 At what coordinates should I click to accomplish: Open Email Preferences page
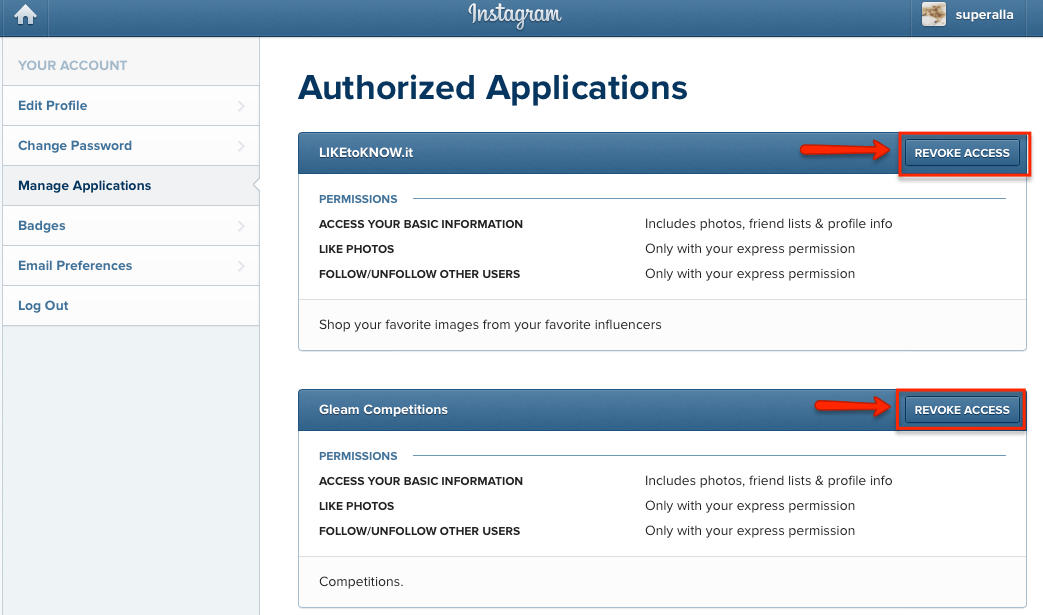(x=75, y=266)
